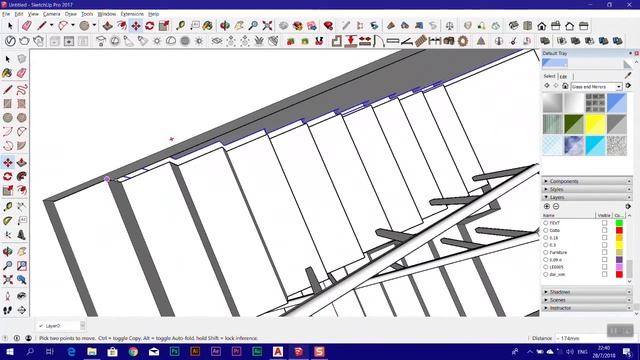Screen dimensions: 640x360
Task: Select the Rotated Rectangle tool
Action: coord(22,104)
